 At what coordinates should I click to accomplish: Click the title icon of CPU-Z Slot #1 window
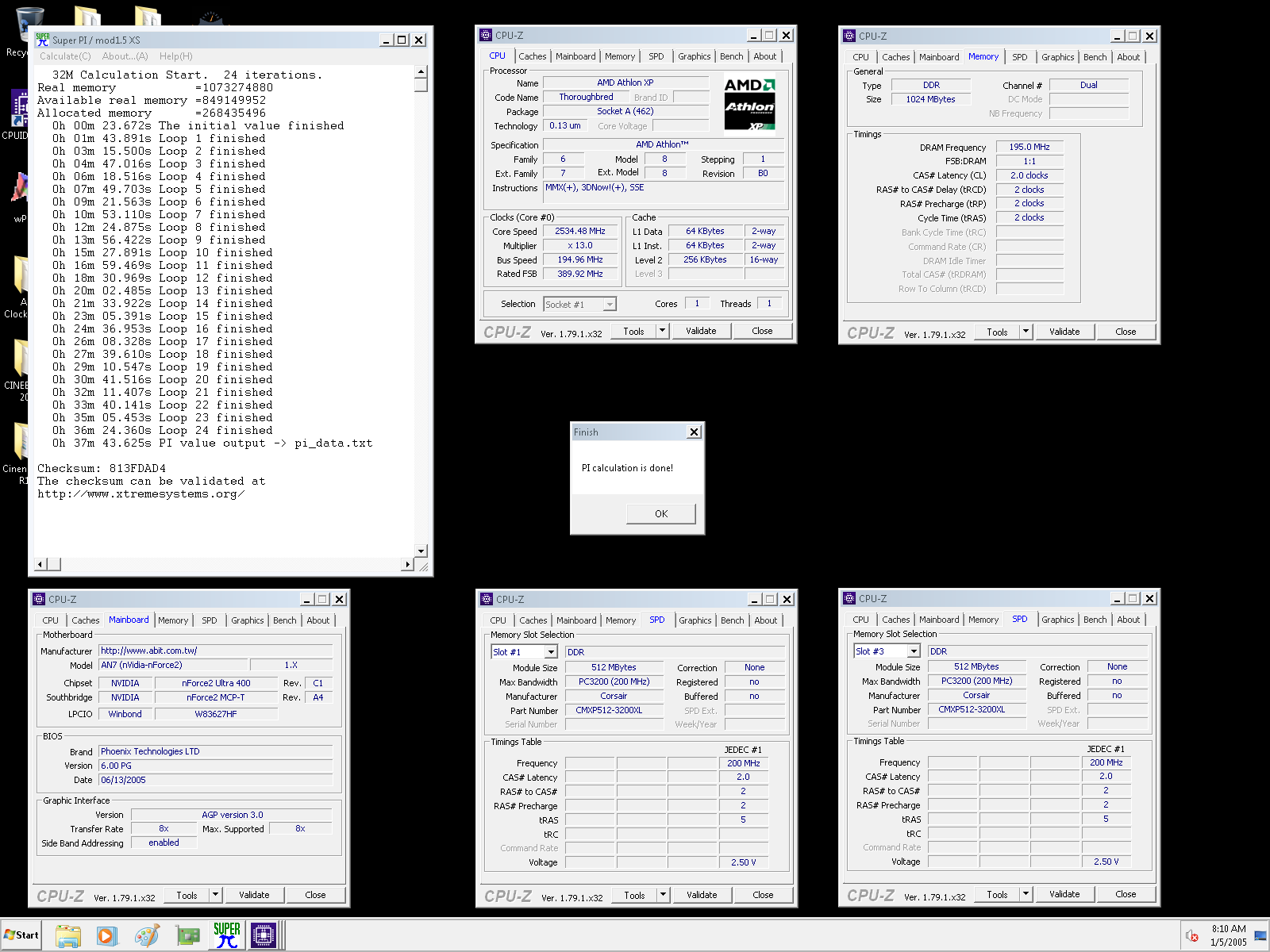click(x=487, y=599)
